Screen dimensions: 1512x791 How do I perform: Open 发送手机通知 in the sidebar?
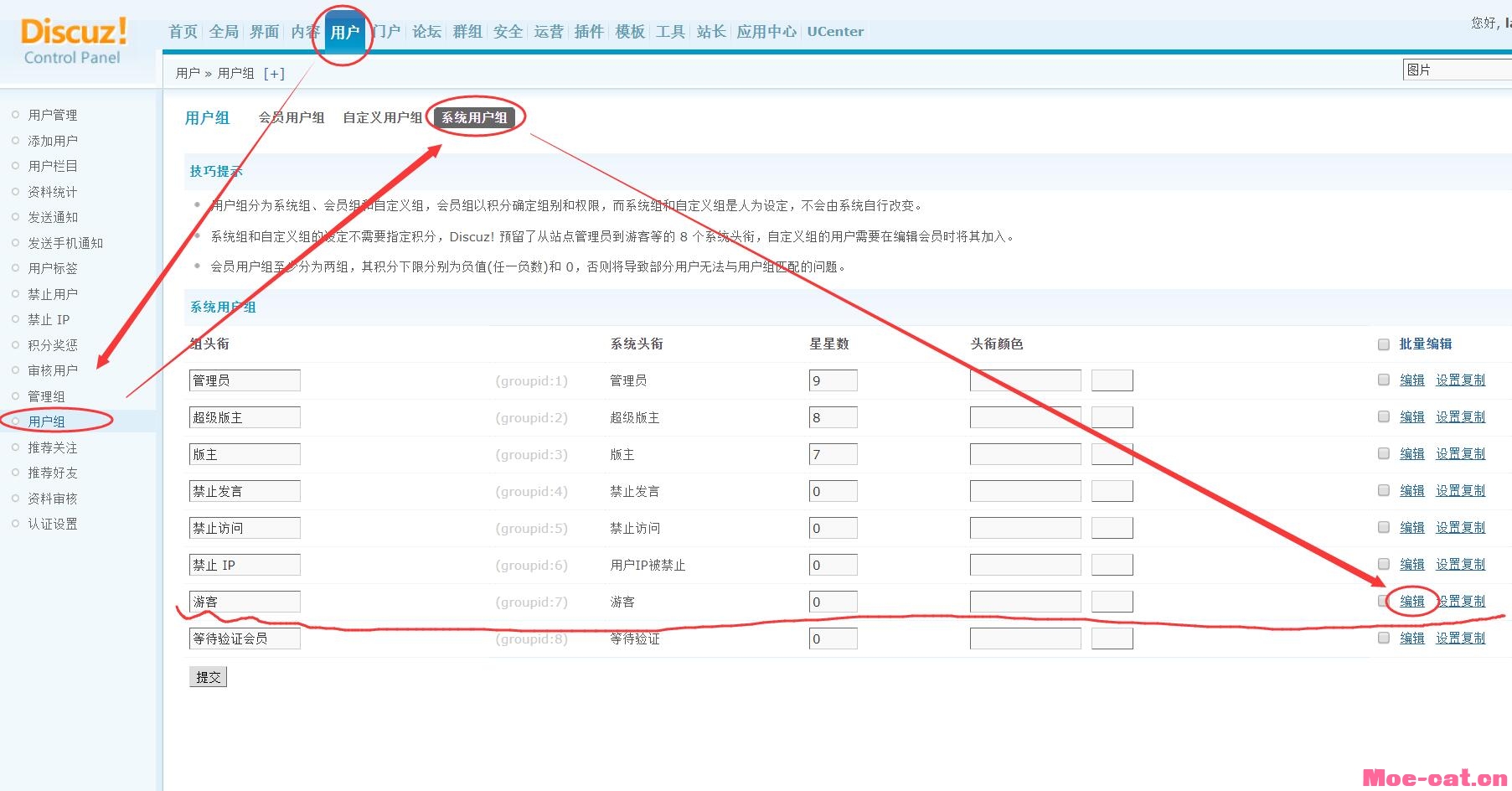(x=65, y=243)
